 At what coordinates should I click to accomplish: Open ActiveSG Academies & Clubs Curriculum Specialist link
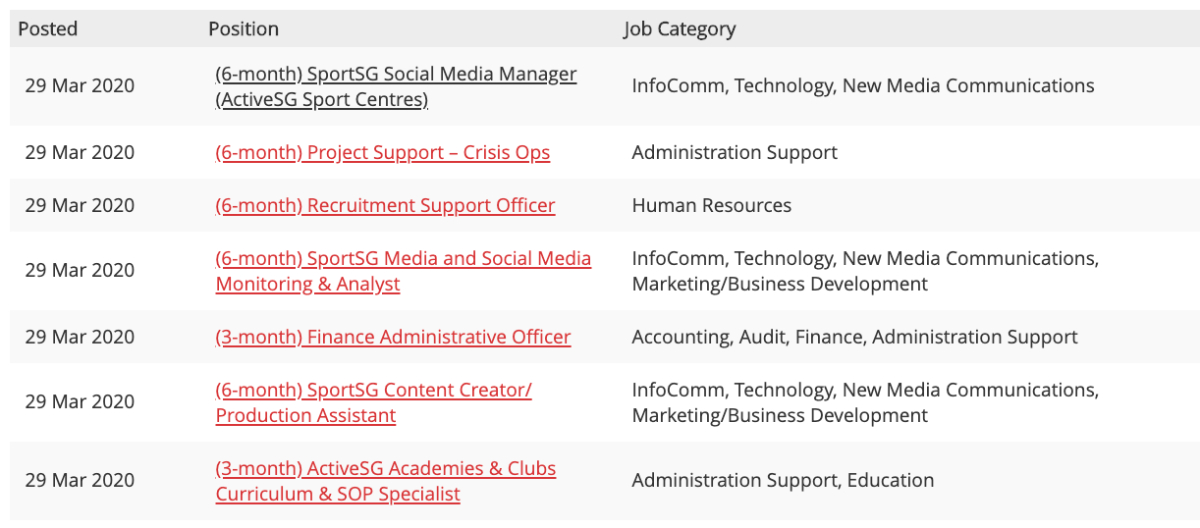coord(385,469)
